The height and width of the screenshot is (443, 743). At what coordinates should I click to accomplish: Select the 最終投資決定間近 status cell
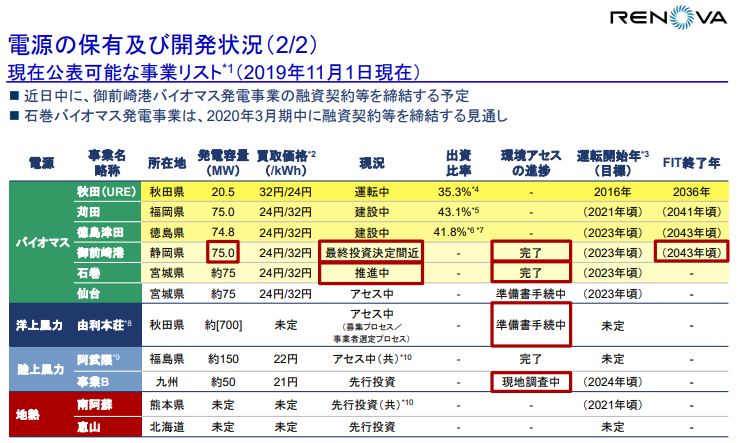(372, 253)
